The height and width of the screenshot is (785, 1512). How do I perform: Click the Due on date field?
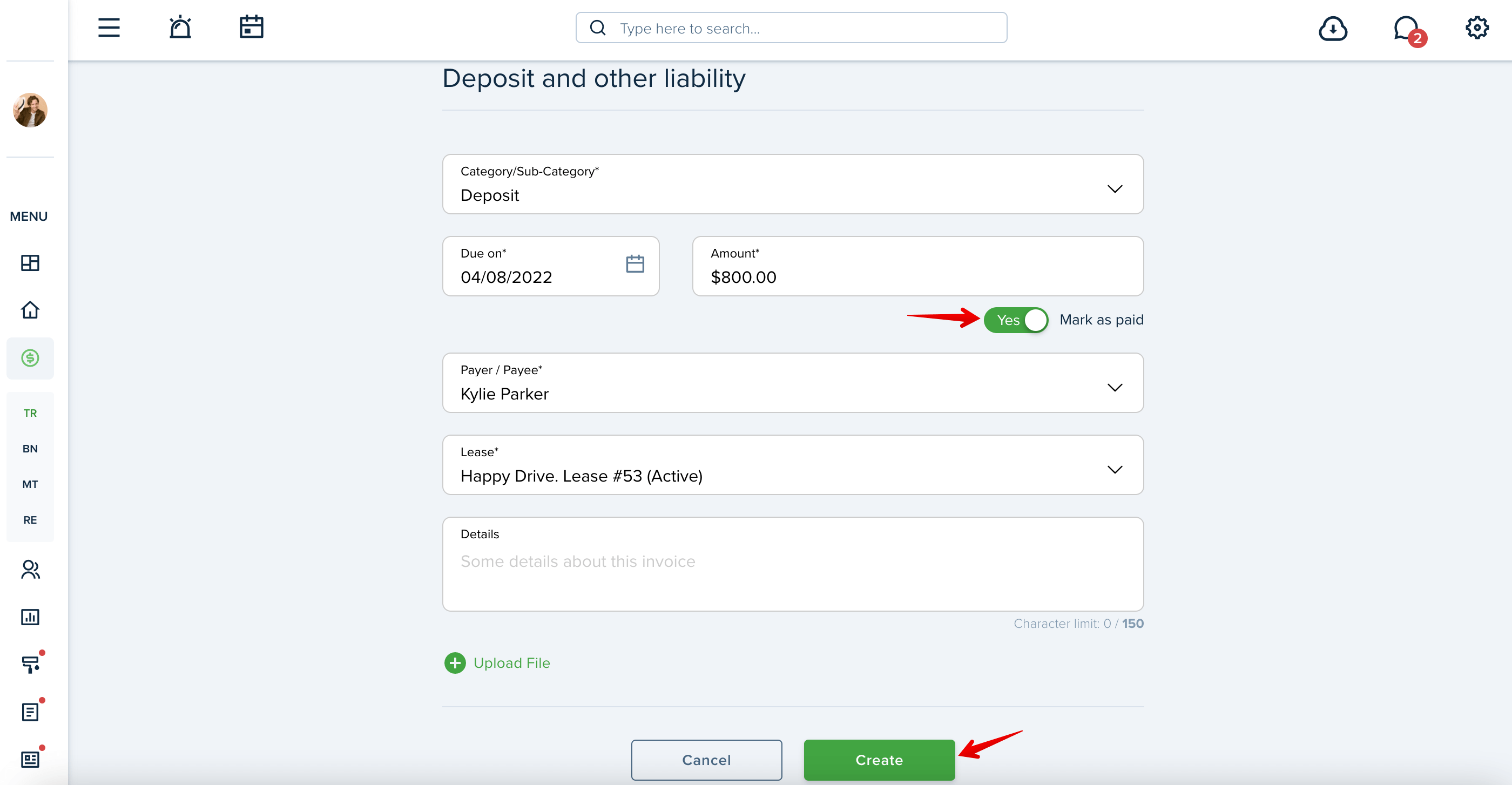[x=551, y=266]
